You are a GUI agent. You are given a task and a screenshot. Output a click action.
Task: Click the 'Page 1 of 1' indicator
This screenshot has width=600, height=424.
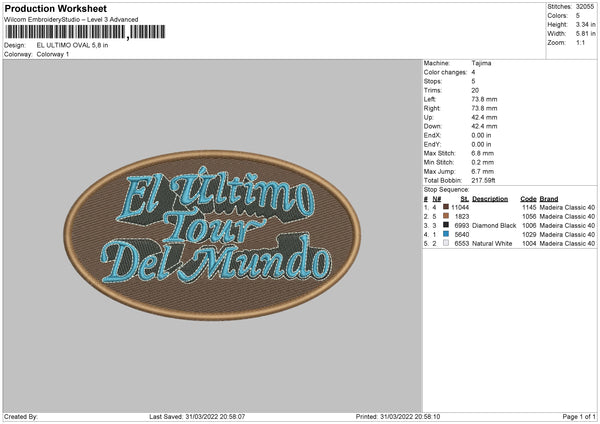tap(579, 416)
